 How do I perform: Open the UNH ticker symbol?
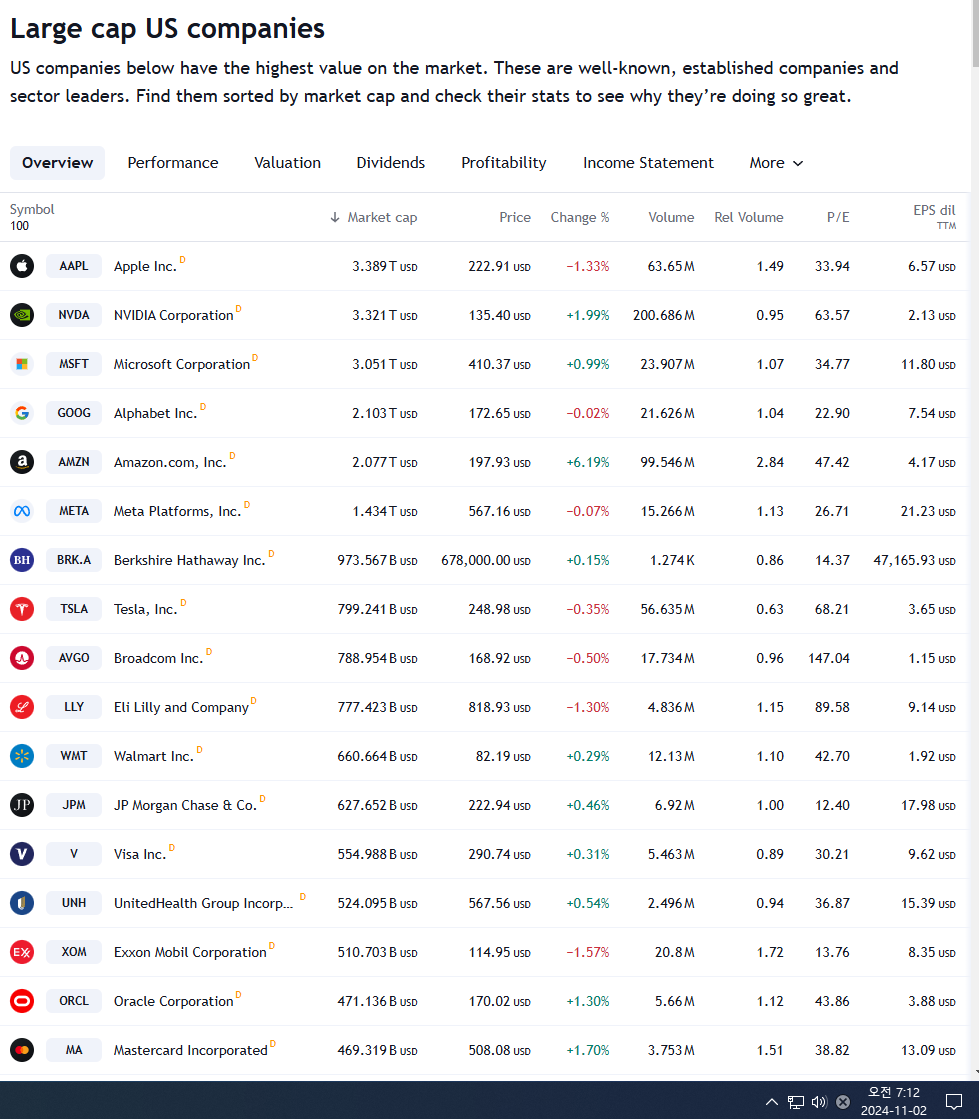pos(73,903)
